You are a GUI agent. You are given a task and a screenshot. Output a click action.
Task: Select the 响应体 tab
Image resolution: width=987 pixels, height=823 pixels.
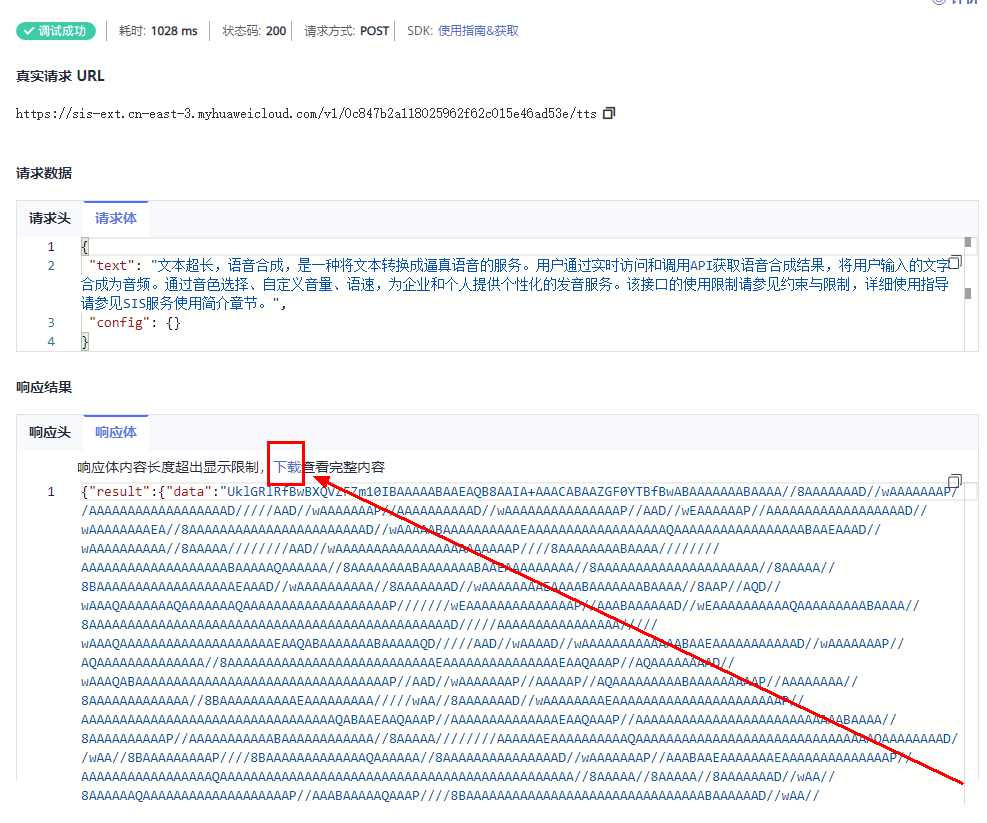pos(116,433)
